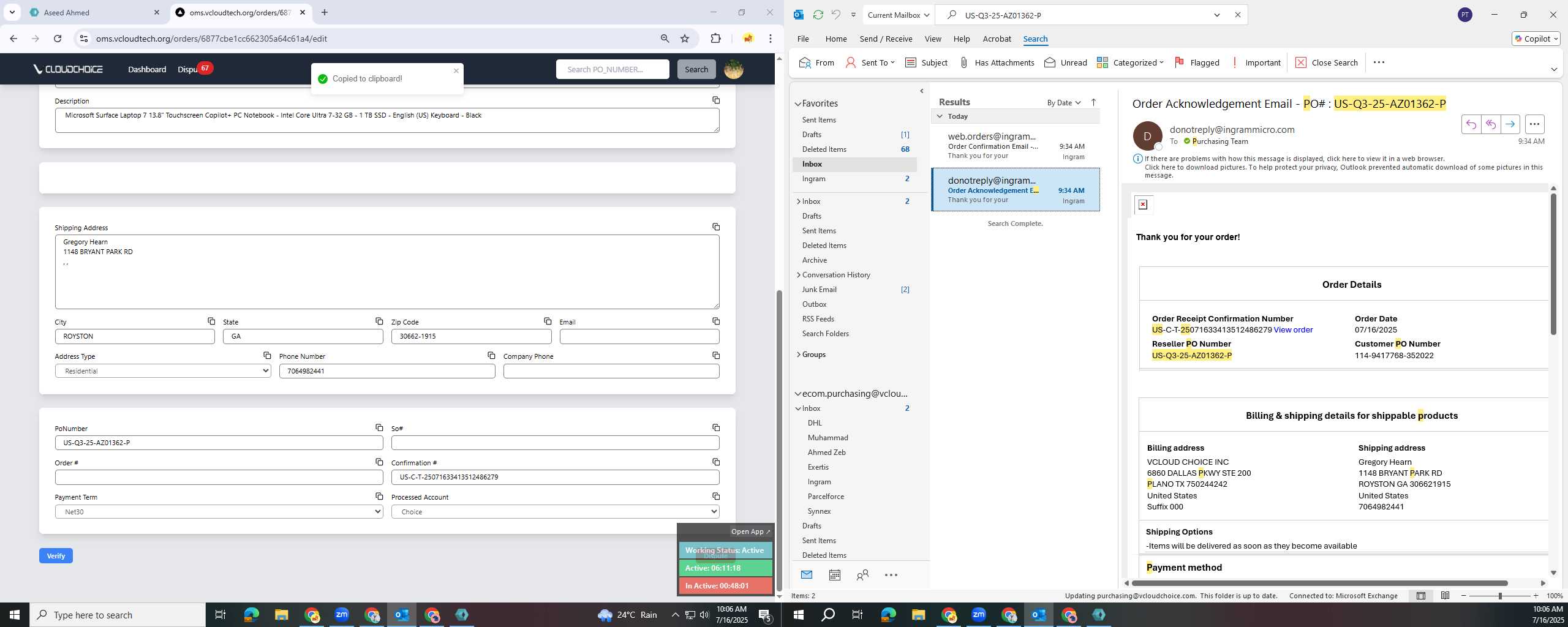Forward the Order Acknowledgement email
This screenshot has width=1568, height=627.
[1510, 124]
